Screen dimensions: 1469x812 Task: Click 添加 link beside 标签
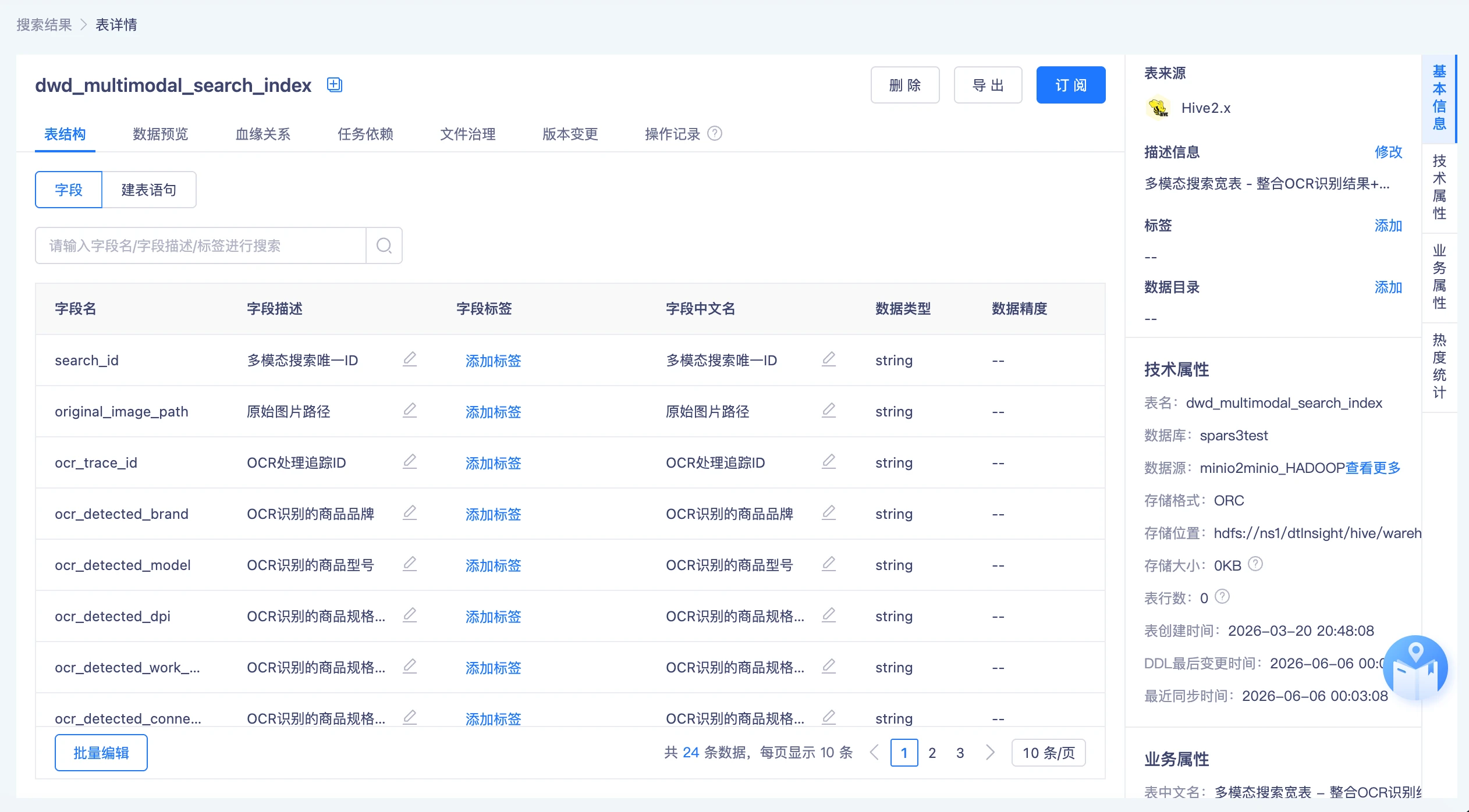1389,225
